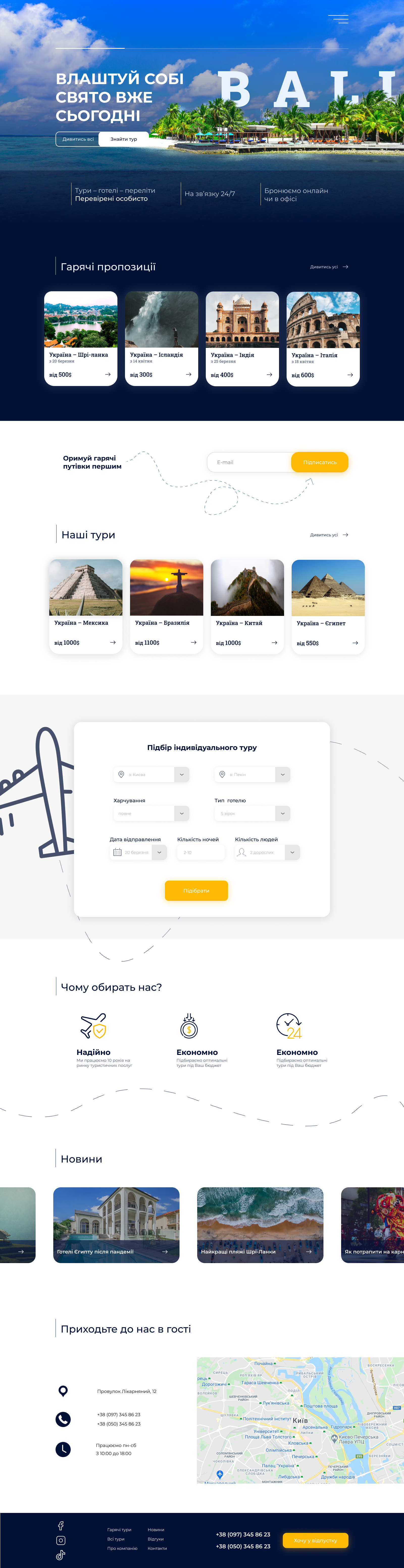Click arrow on Готелі Єгипту news card
Viewport: 404px width, 1568px height.
(x=165, y=1251)
